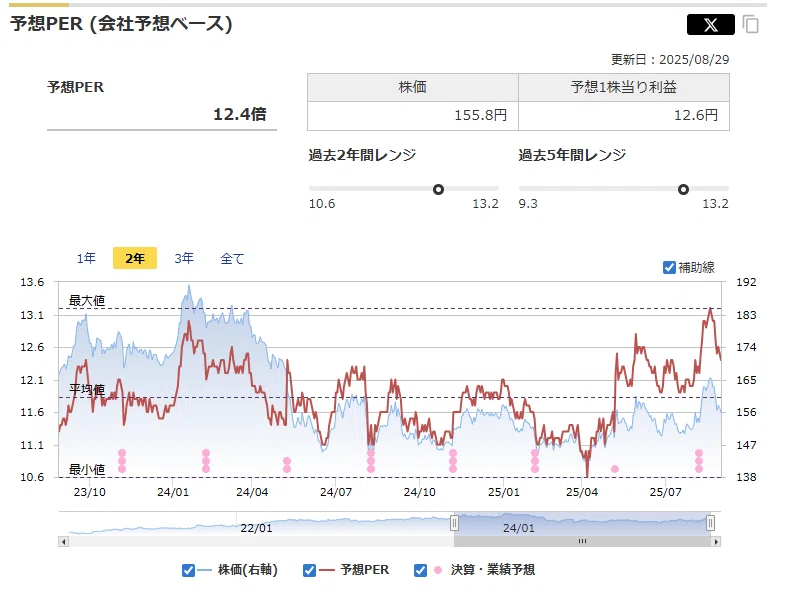
Task: Click left arrow of navigator scrollbar
Action: [63, 542]
